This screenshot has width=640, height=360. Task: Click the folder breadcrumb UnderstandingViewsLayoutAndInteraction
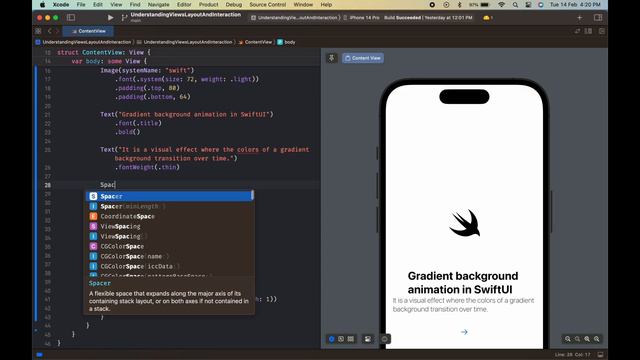coord(184,42)
